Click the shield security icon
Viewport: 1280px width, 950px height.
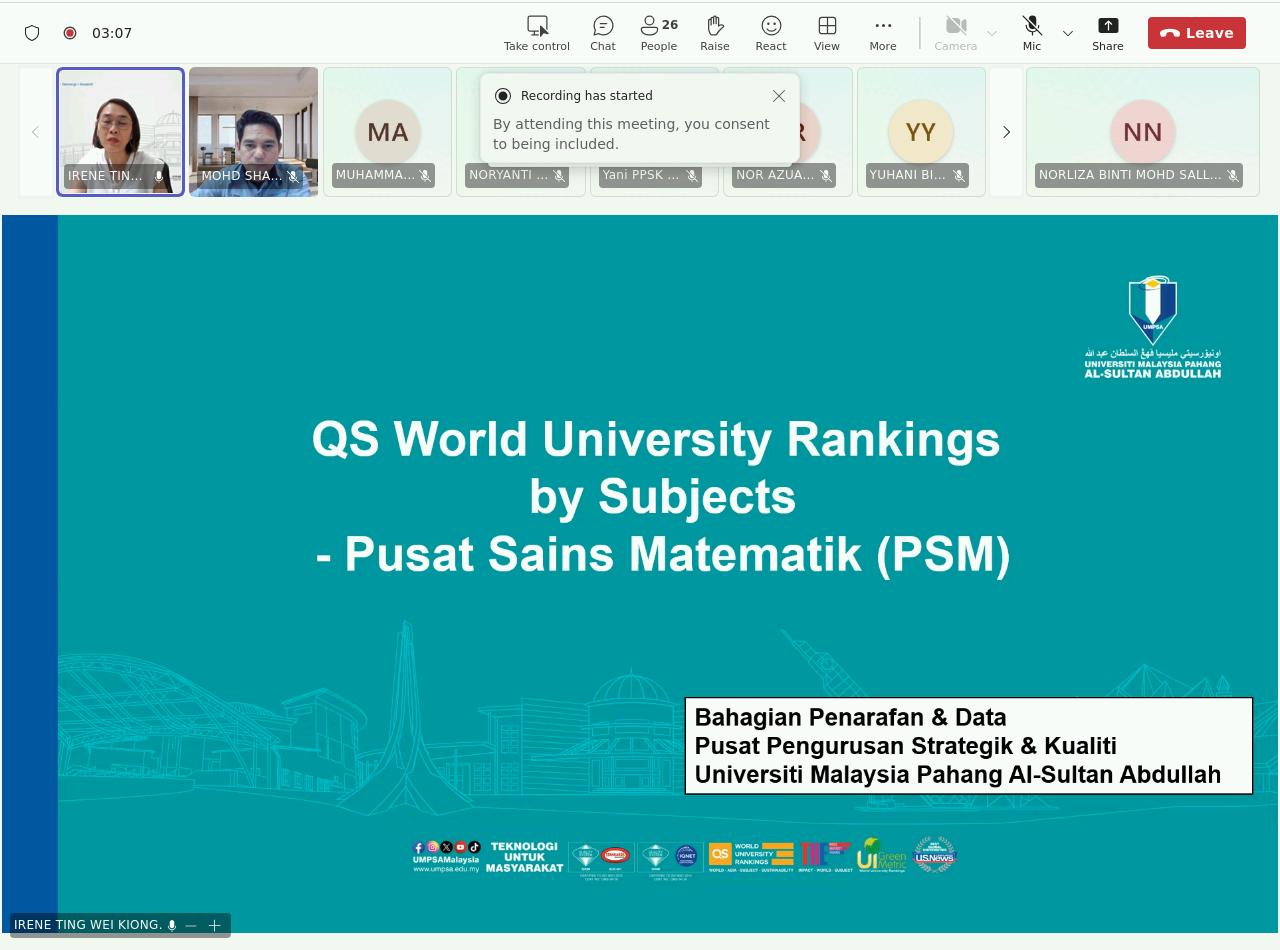click(32, 33)
